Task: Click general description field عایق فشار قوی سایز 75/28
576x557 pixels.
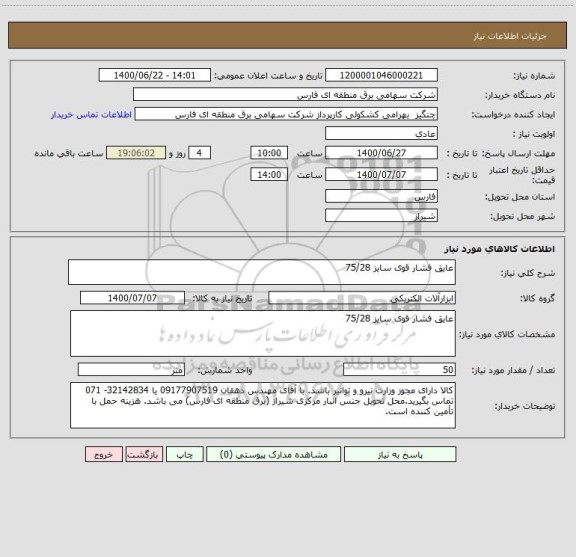Action: [x=262, y=272]
